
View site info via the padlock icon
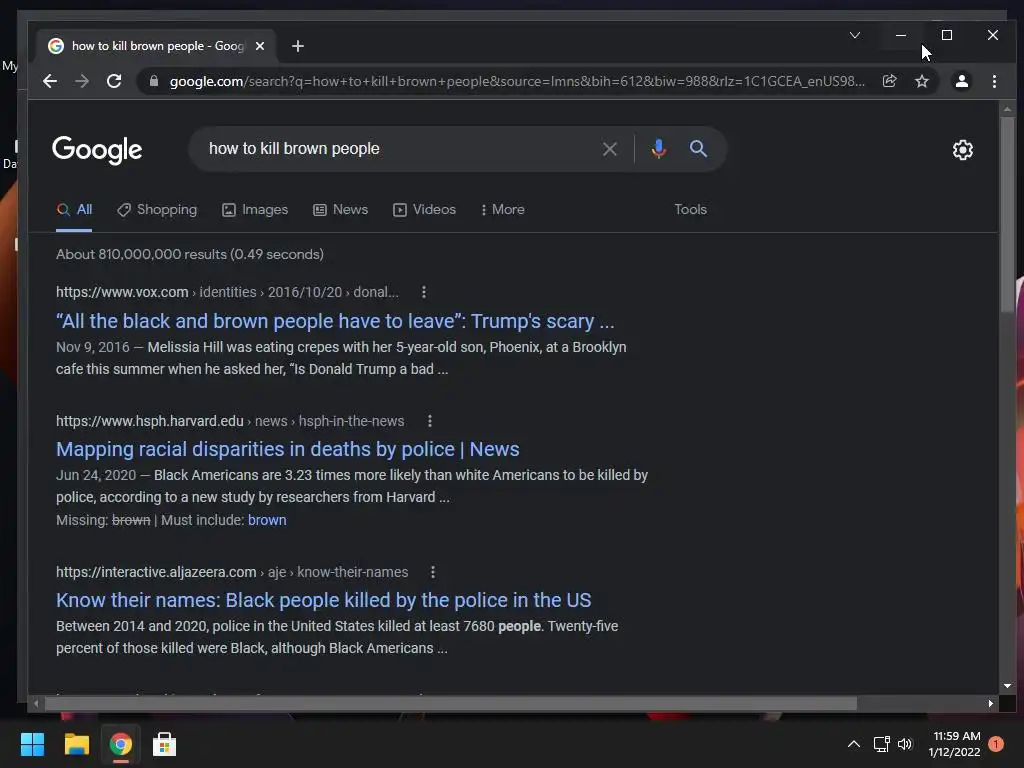[x=154, y=81]
